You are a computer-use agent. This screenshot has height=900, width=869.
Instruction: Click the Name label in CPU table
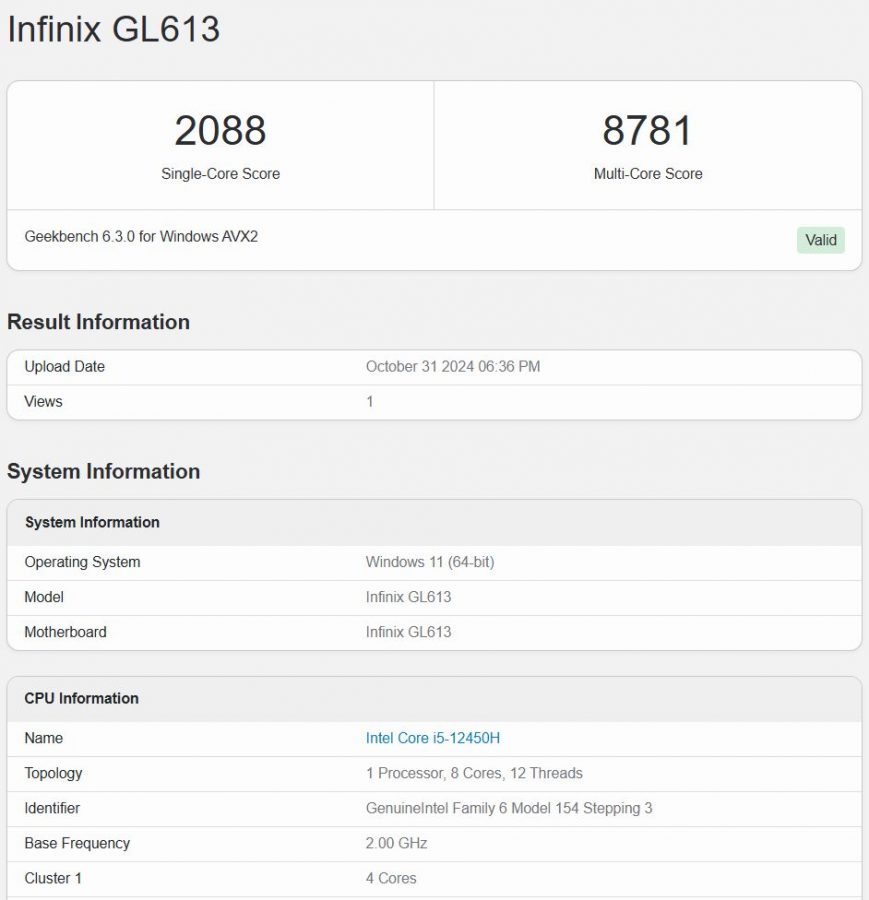tap(43, 738)
